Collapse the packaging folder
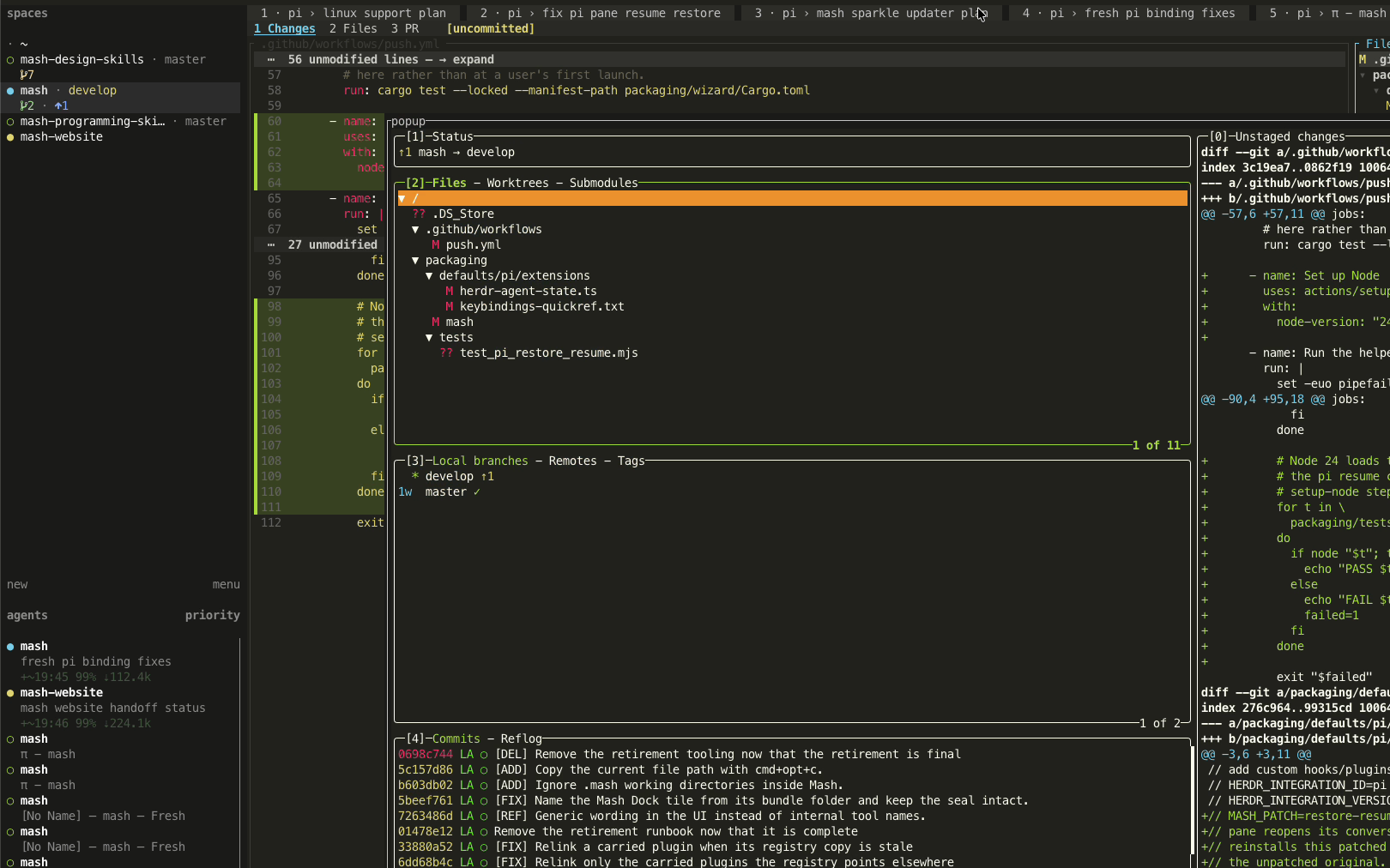The width and height of the screenshot is (1390, 868). [415, 261]
